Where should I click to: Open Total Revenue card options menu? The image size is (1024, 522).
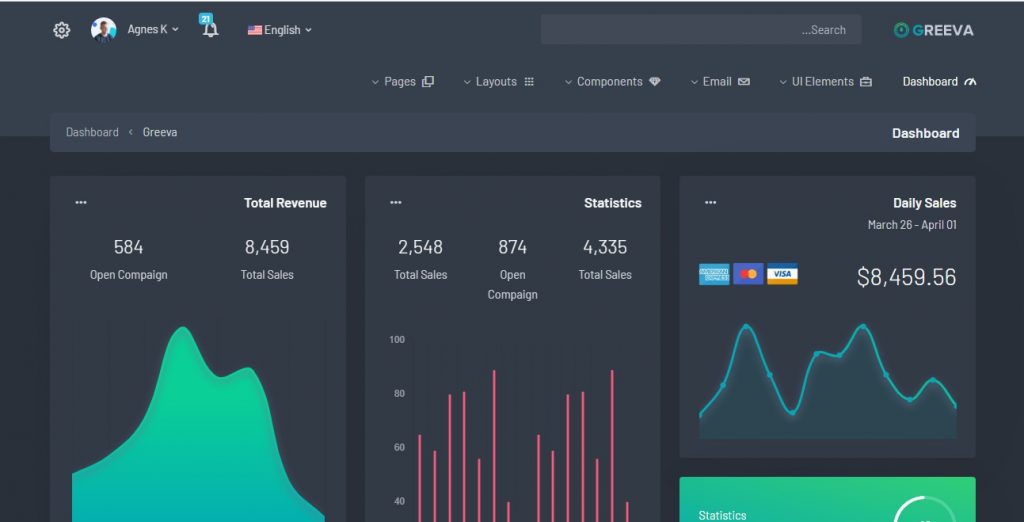81,203
